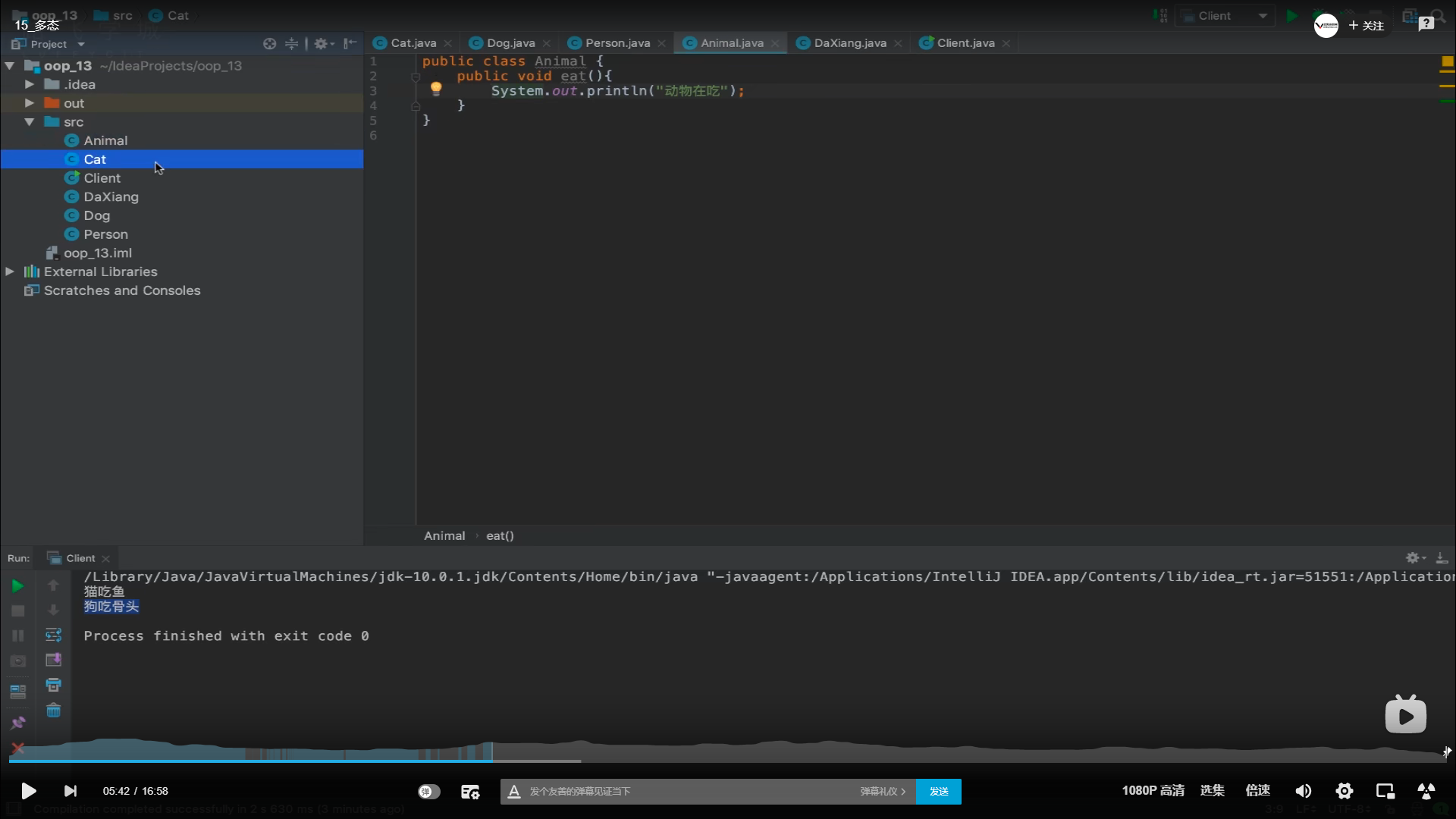
Task: Click danmaku text input field
Action: coord(682,792)
